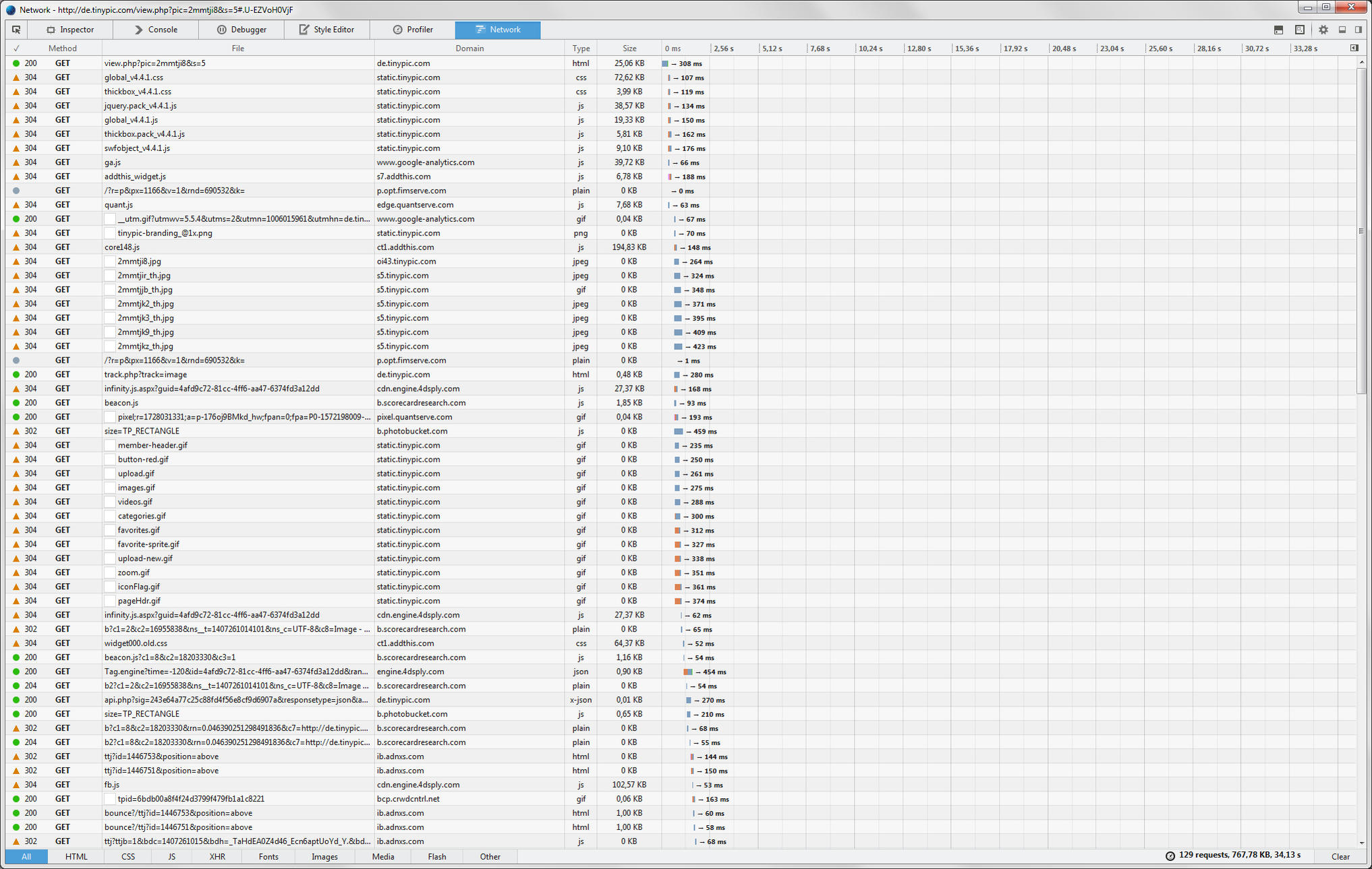Enable the Images filter
Screen dimensions: 1372x869
click(x=324, y=856)
